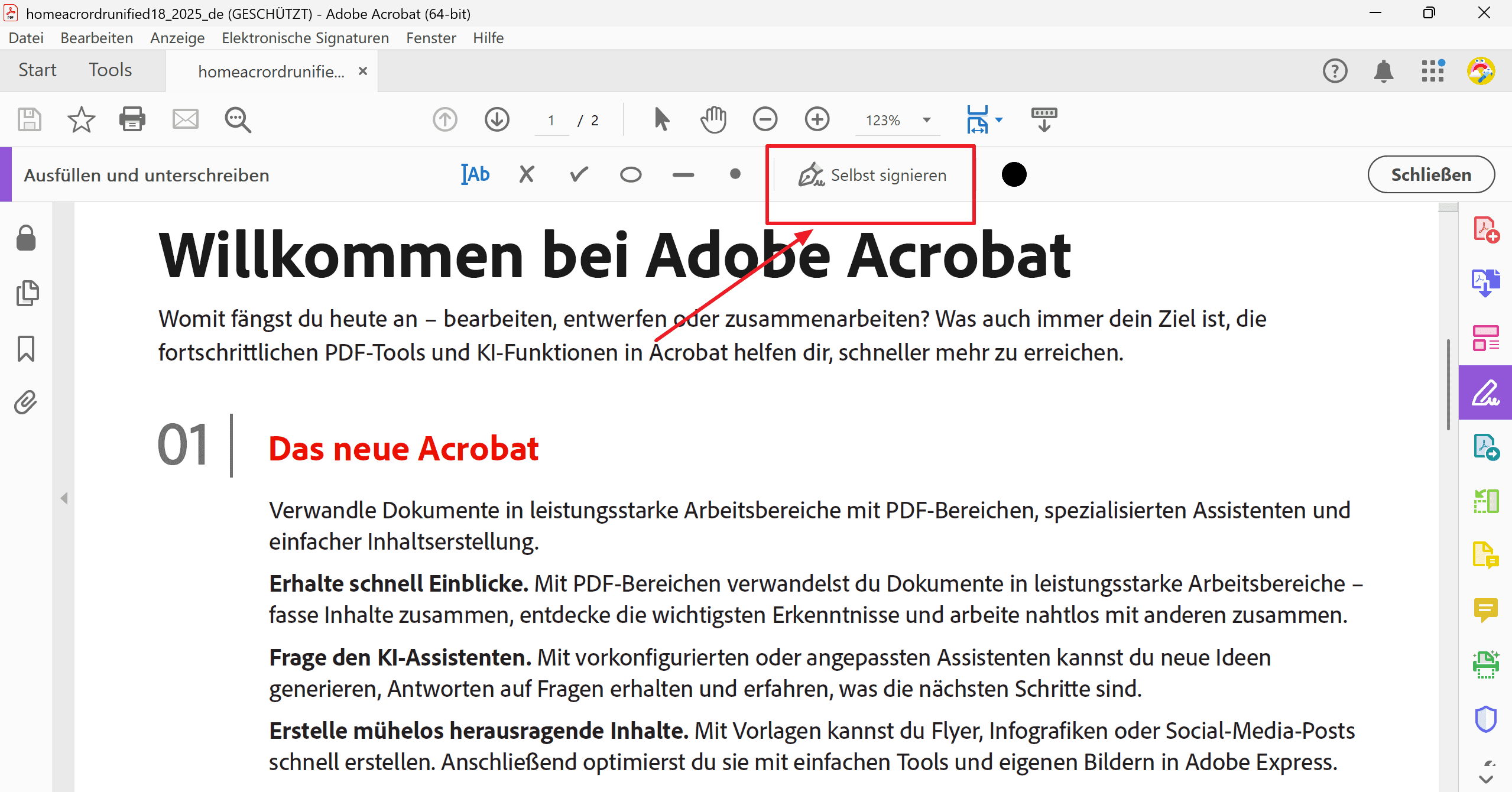Open attachments paperclip panel
The image size is (1512, 792).
pos(26,403)
